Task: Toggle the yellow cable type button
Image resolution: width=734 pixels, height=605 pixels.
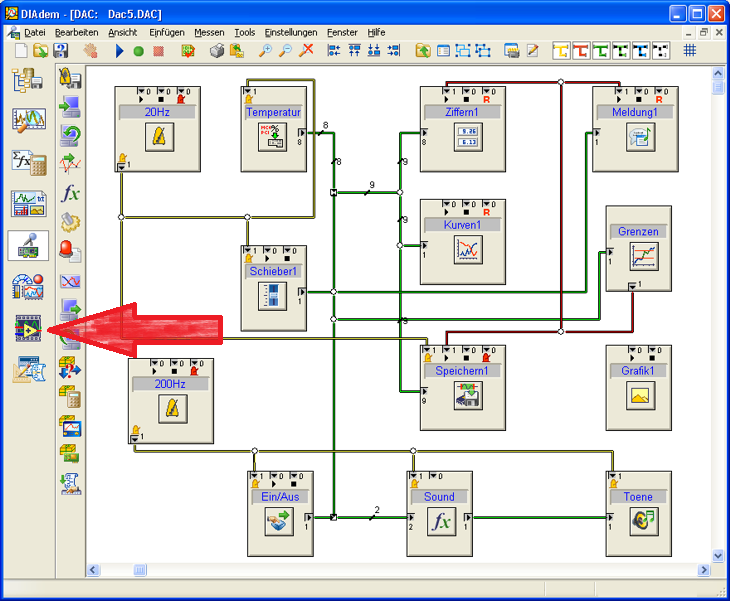Action: [561, 50]
